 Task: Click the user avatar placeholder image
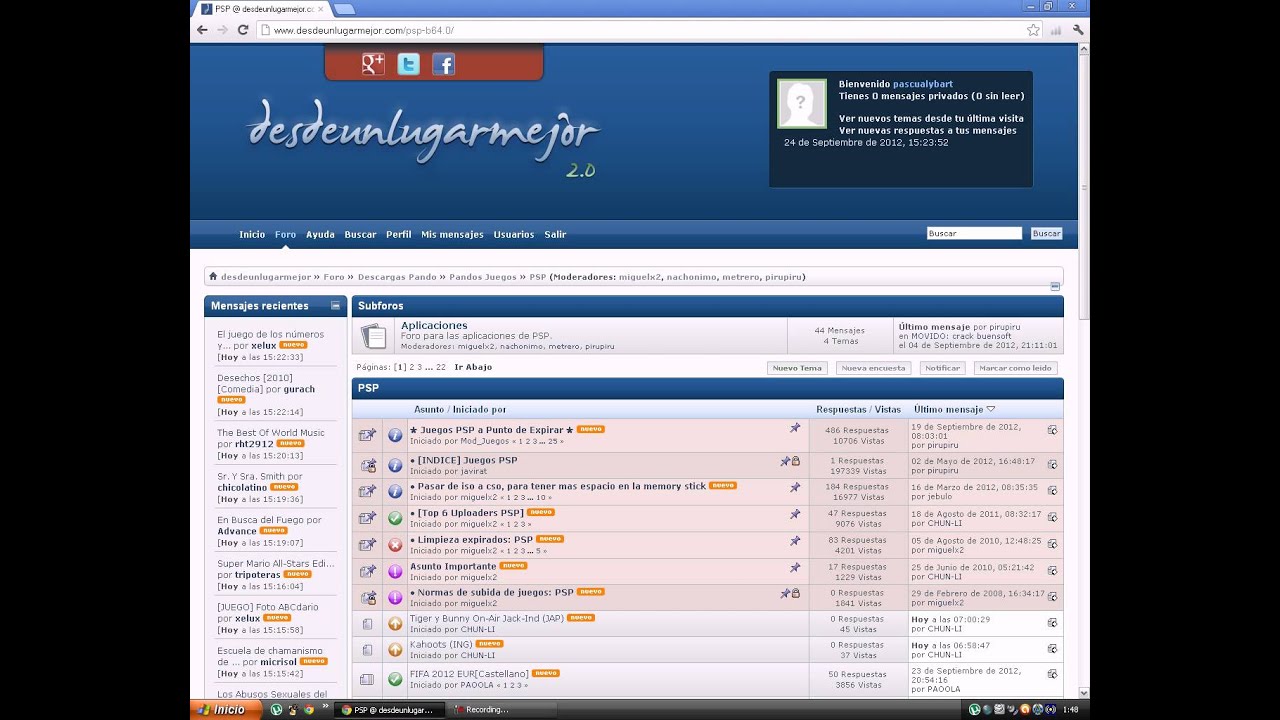(802, 104)
